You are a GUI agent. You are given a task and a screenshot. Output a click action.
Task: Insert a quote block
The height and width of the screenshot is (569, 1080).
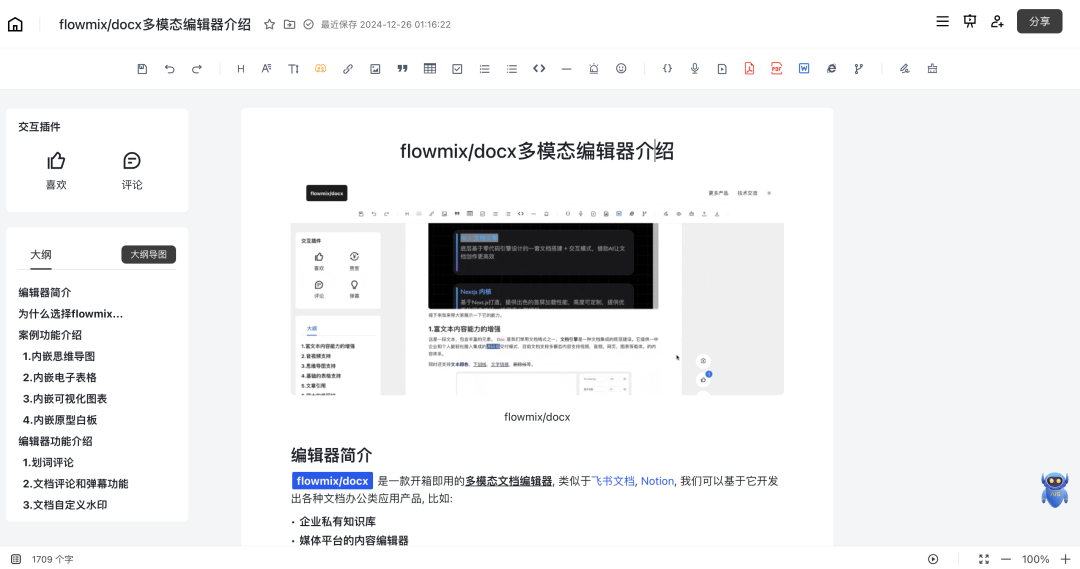click(x=402, y=69)
